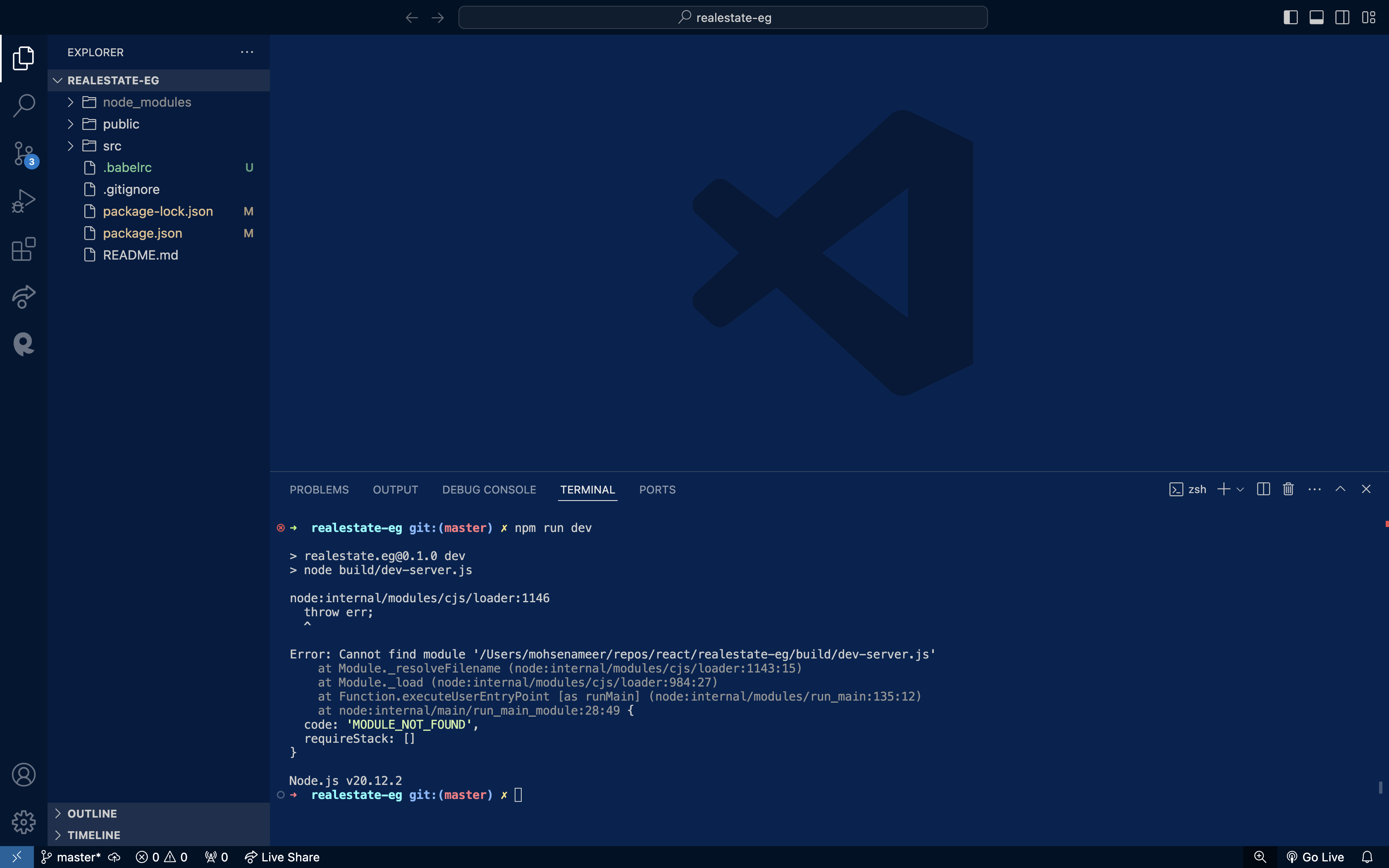Switch to the OUTPUT tab
This screenshot has height=868, width=1389.
click(396, 490)
